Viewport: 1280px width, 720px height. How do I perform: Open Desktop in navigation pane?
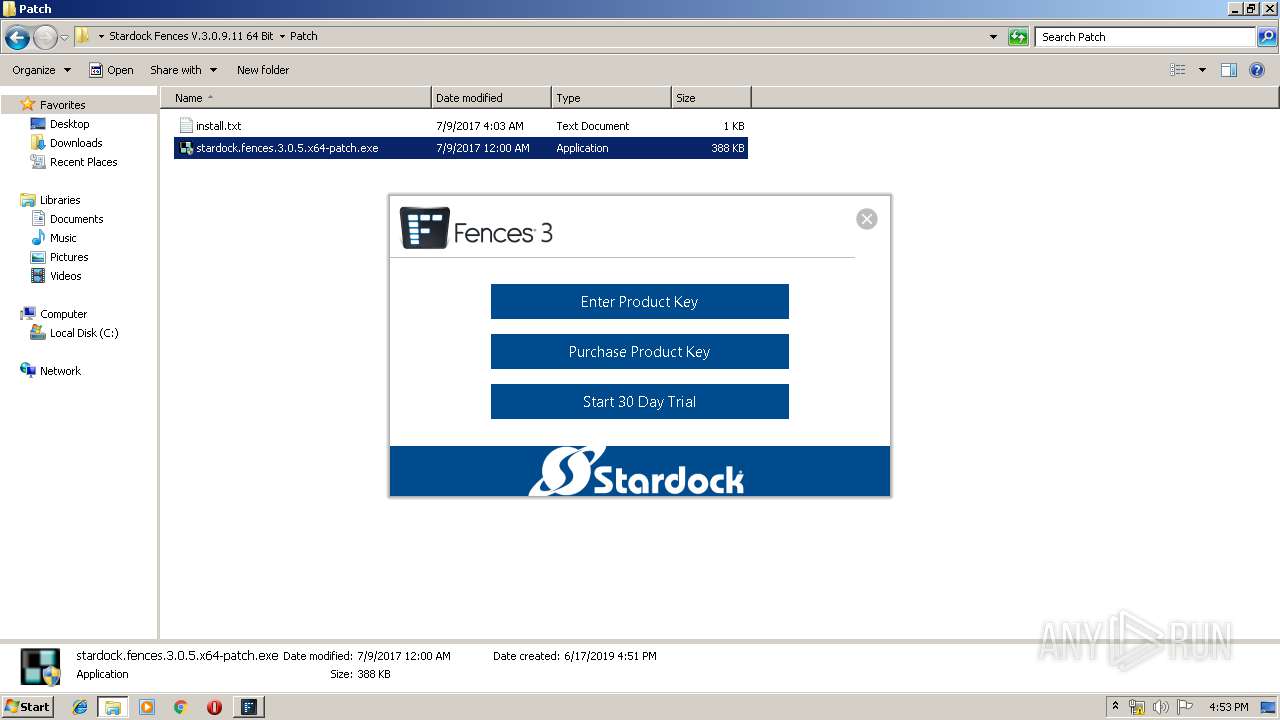[x=69, y=124]
